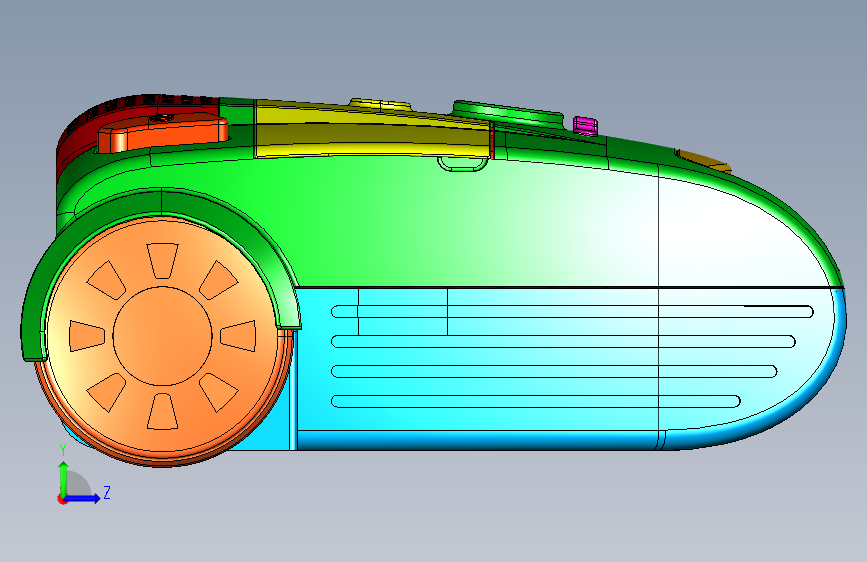
Task: Click the blue Z axis arrow of the triad
Action: (83, 498)
